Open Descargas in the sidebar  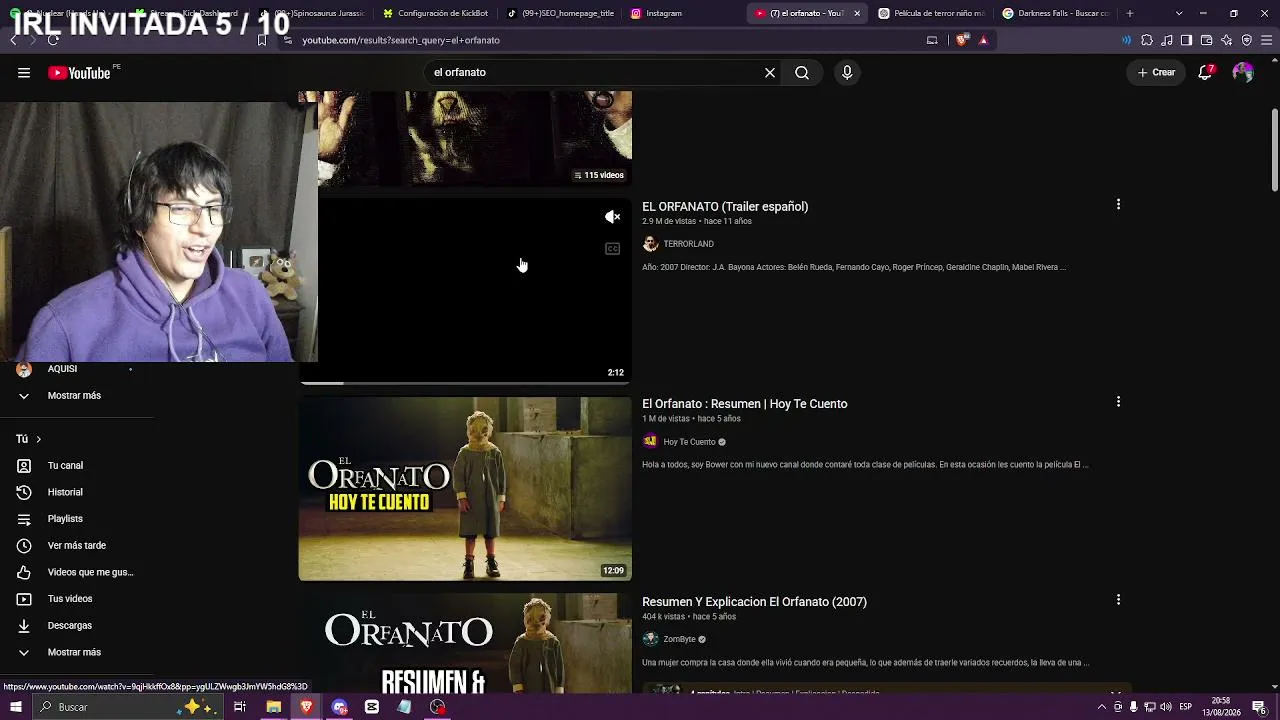point(69,626)
